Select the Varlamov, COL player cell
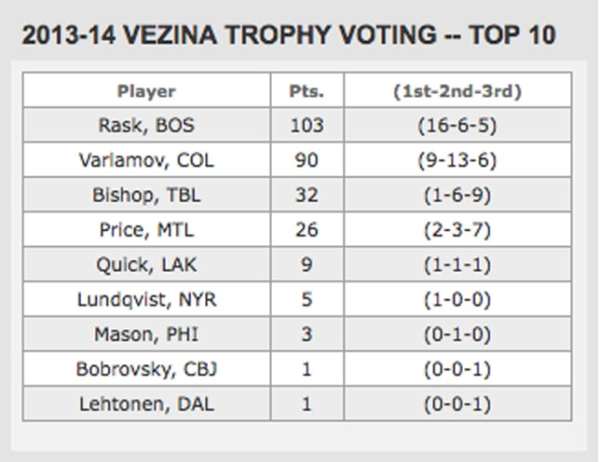The image size is (600, 462). tap(146, 160)
